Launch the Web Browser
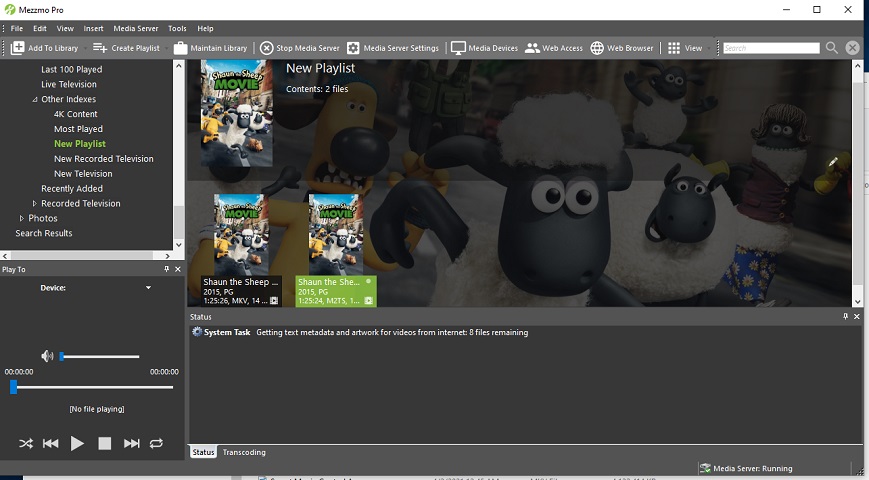 [622, 48]
